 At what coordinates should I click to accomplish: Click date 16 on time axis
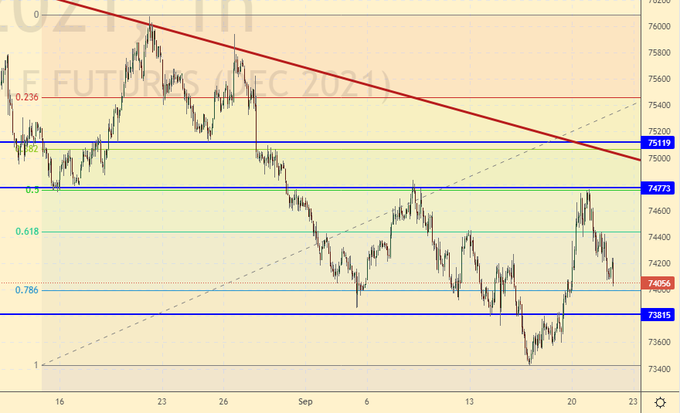click(60, 401)
